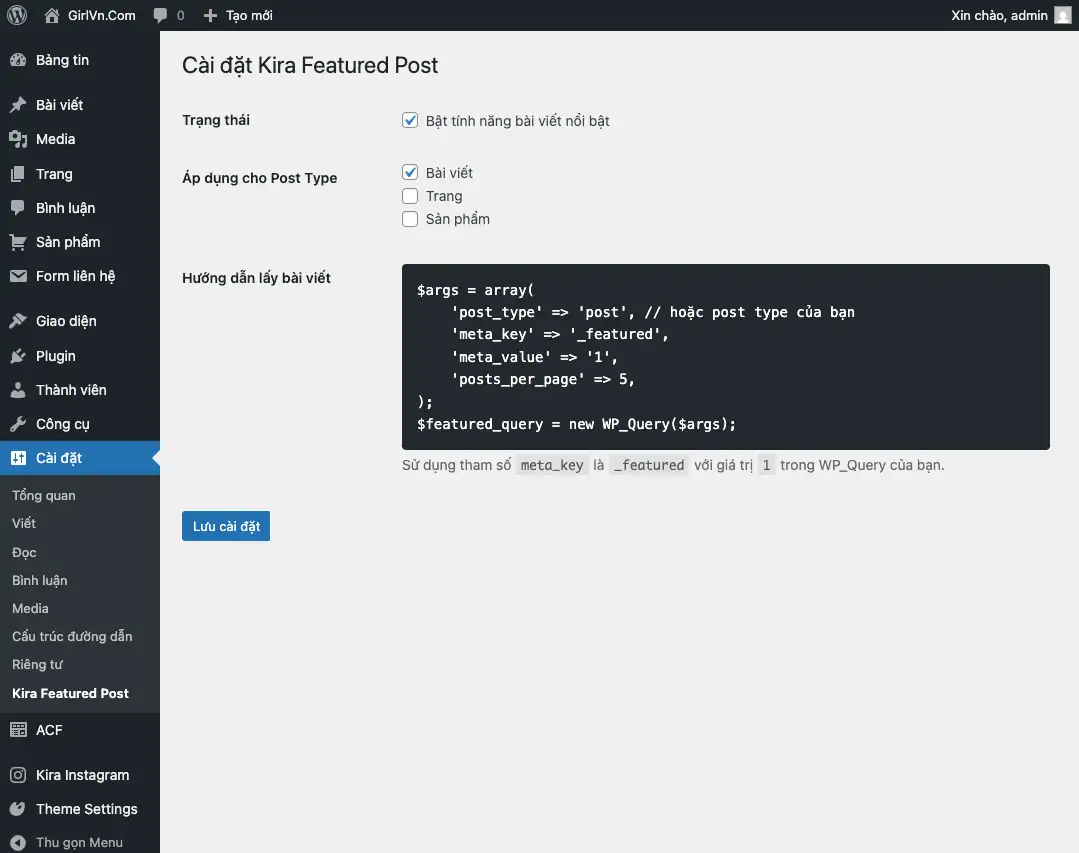Open Cấu trúc đường dẫn settings submenu
Image resolution: width=1079 pixels, height=853 pixels.
pos(72,636)
